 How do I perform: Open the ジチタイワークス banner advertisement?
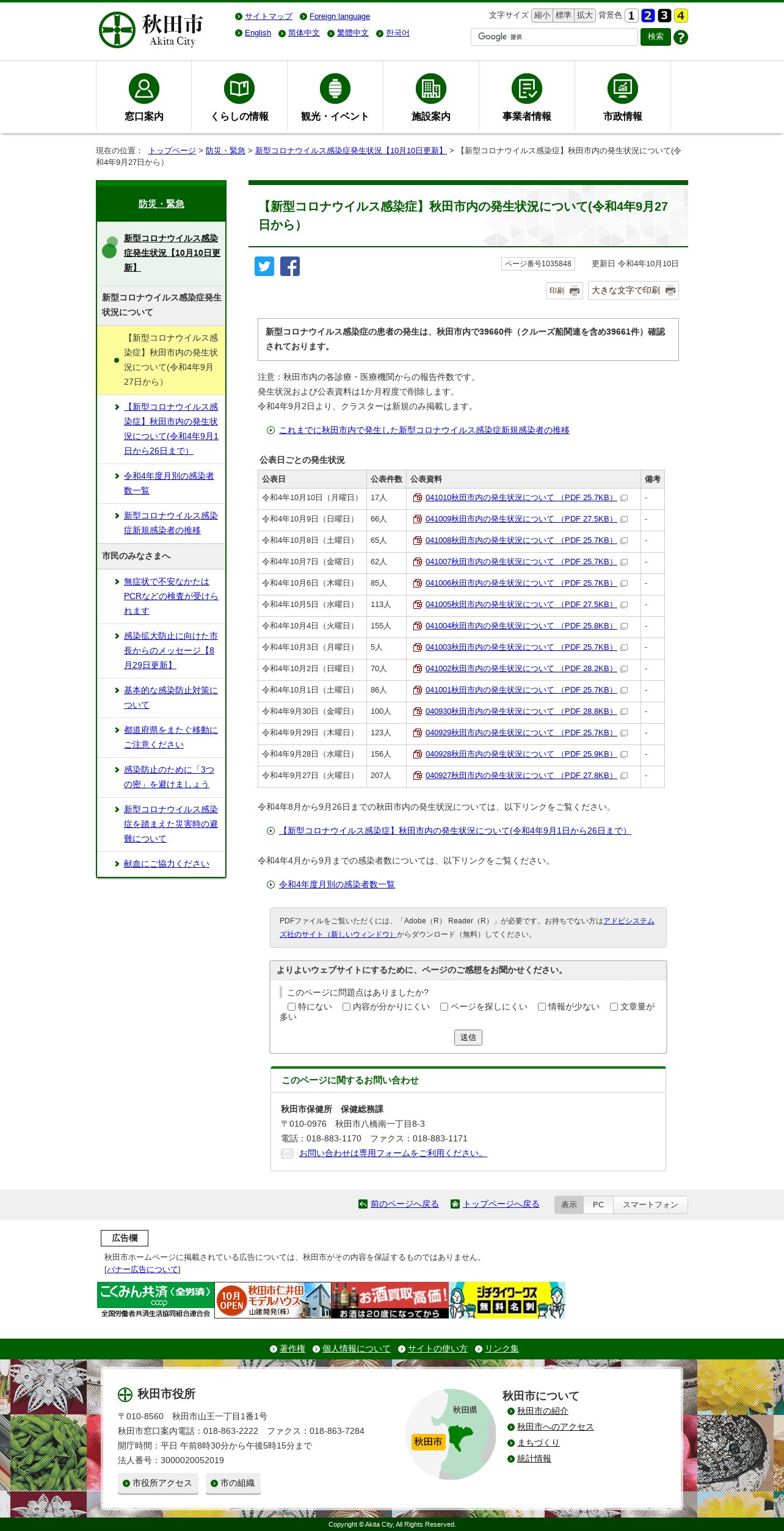pyautogui.click(x=507, y=1300)
